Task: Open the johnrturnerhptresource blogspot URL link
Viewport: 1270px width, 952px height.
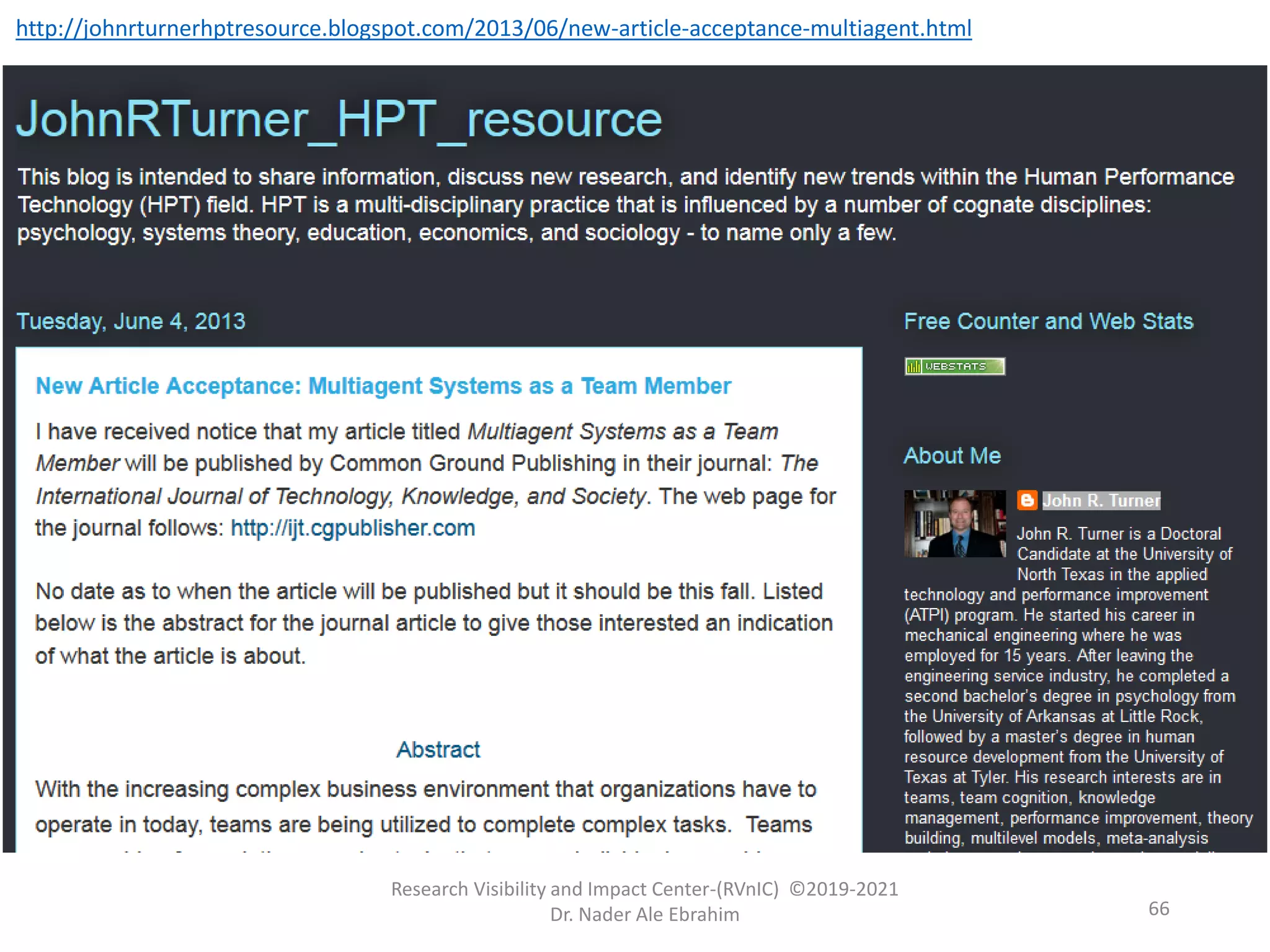Action: [x=494, y=29]
